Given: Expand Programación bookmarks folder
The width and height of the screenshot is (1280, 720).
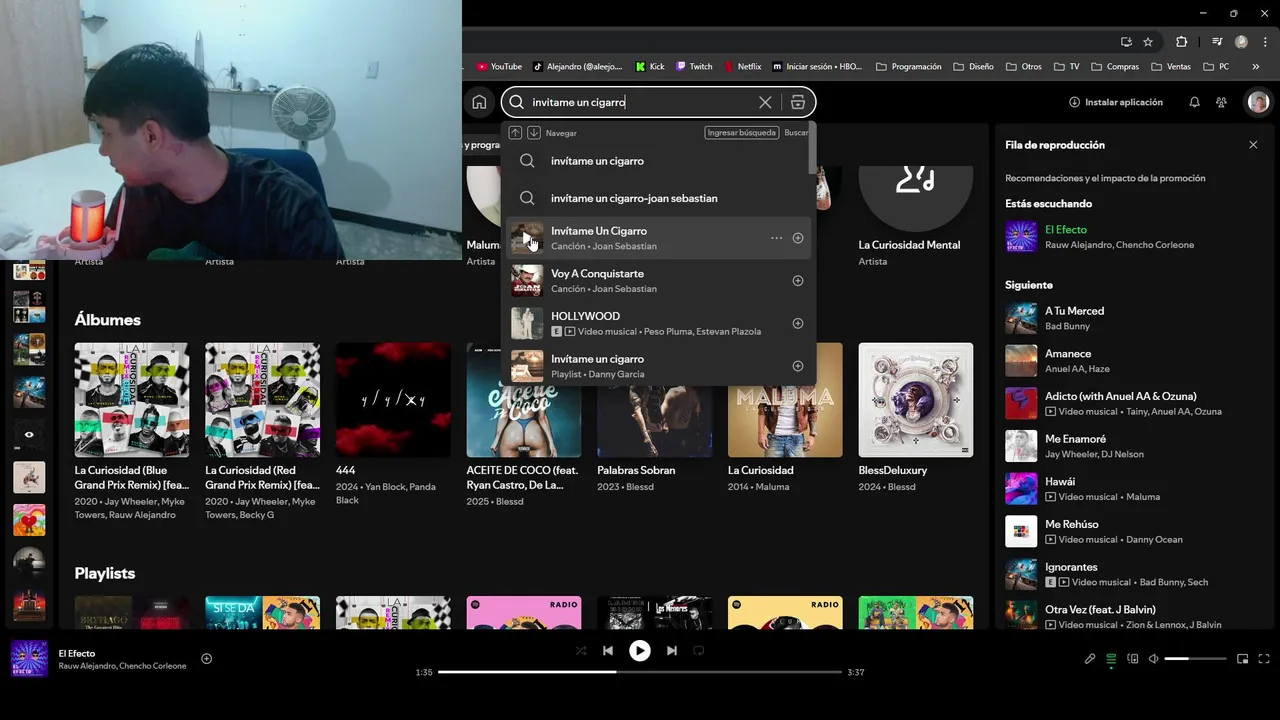Looking at the screenshot, I should [x=908, y=67].
